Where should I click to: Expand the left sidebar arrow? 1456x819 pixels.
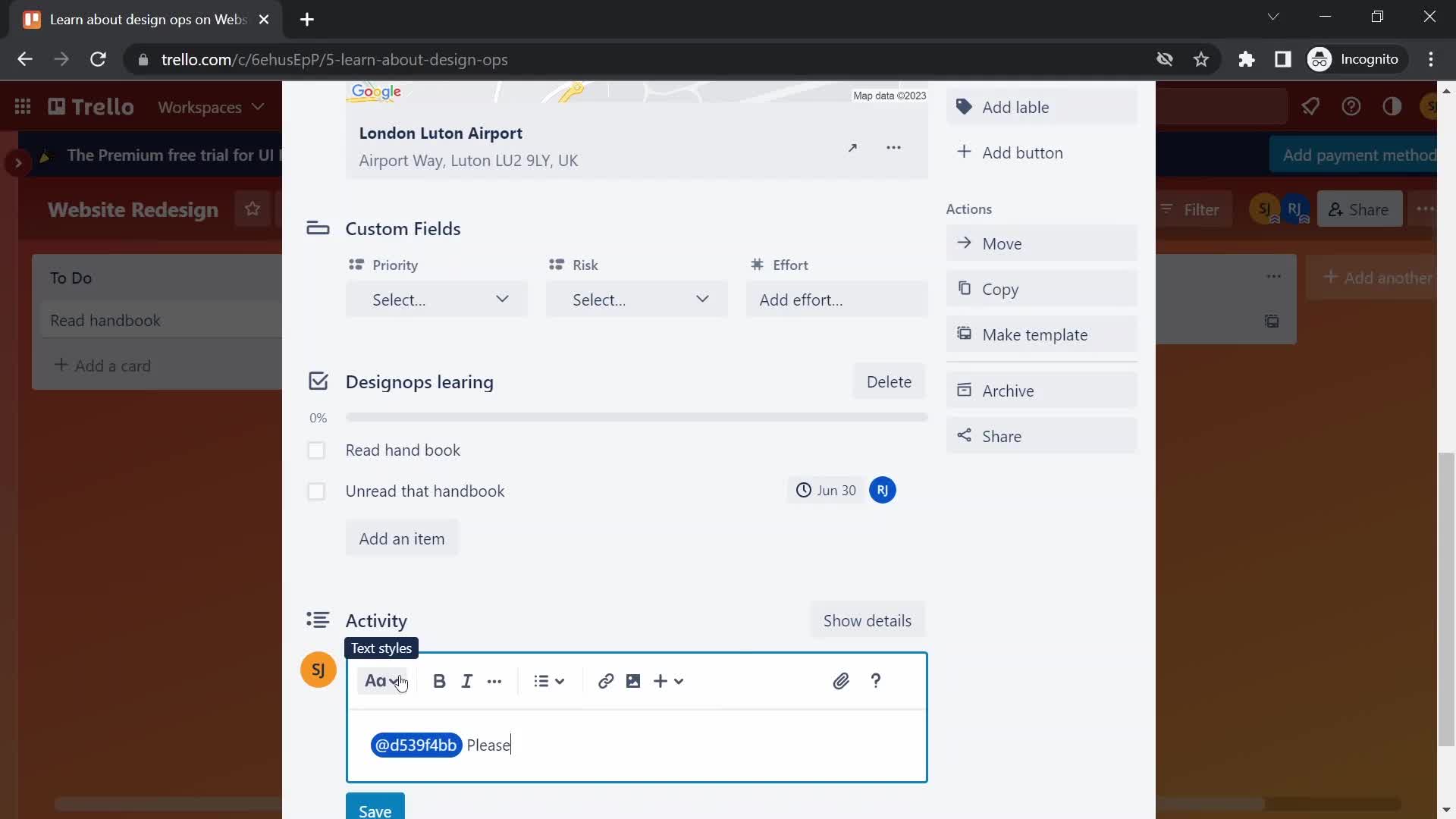[x=18, y=162]
